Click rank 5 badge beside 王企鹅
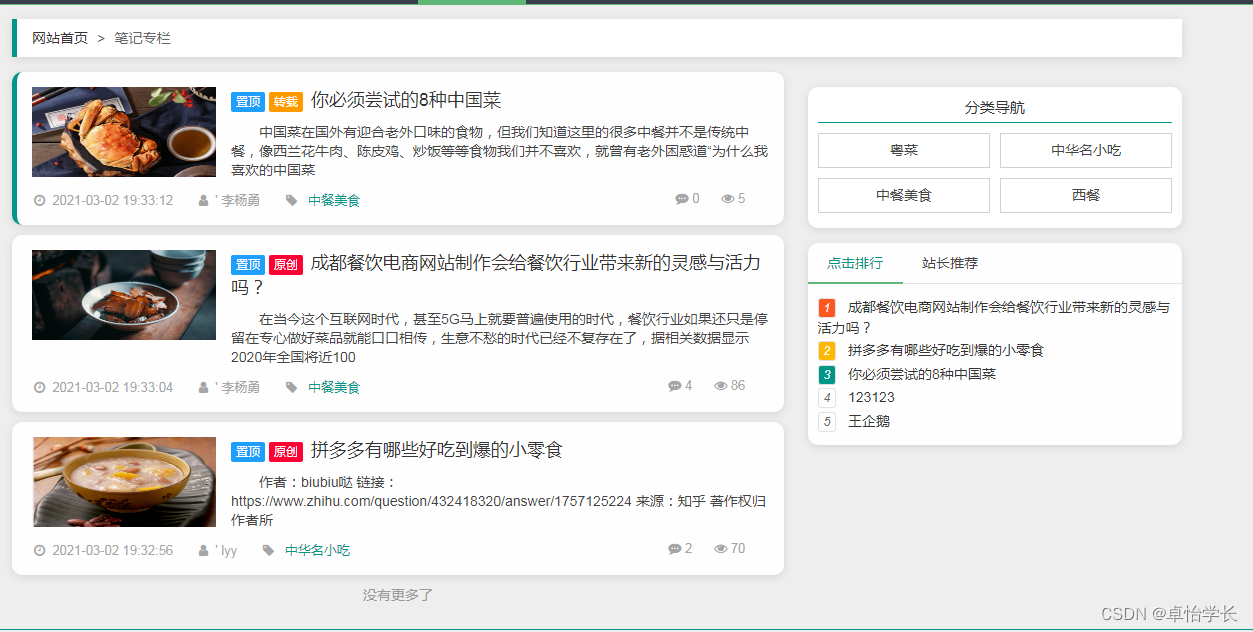The height and width of the screenshot is (632, 1253). pyautogui.click(x=827, y=422)
